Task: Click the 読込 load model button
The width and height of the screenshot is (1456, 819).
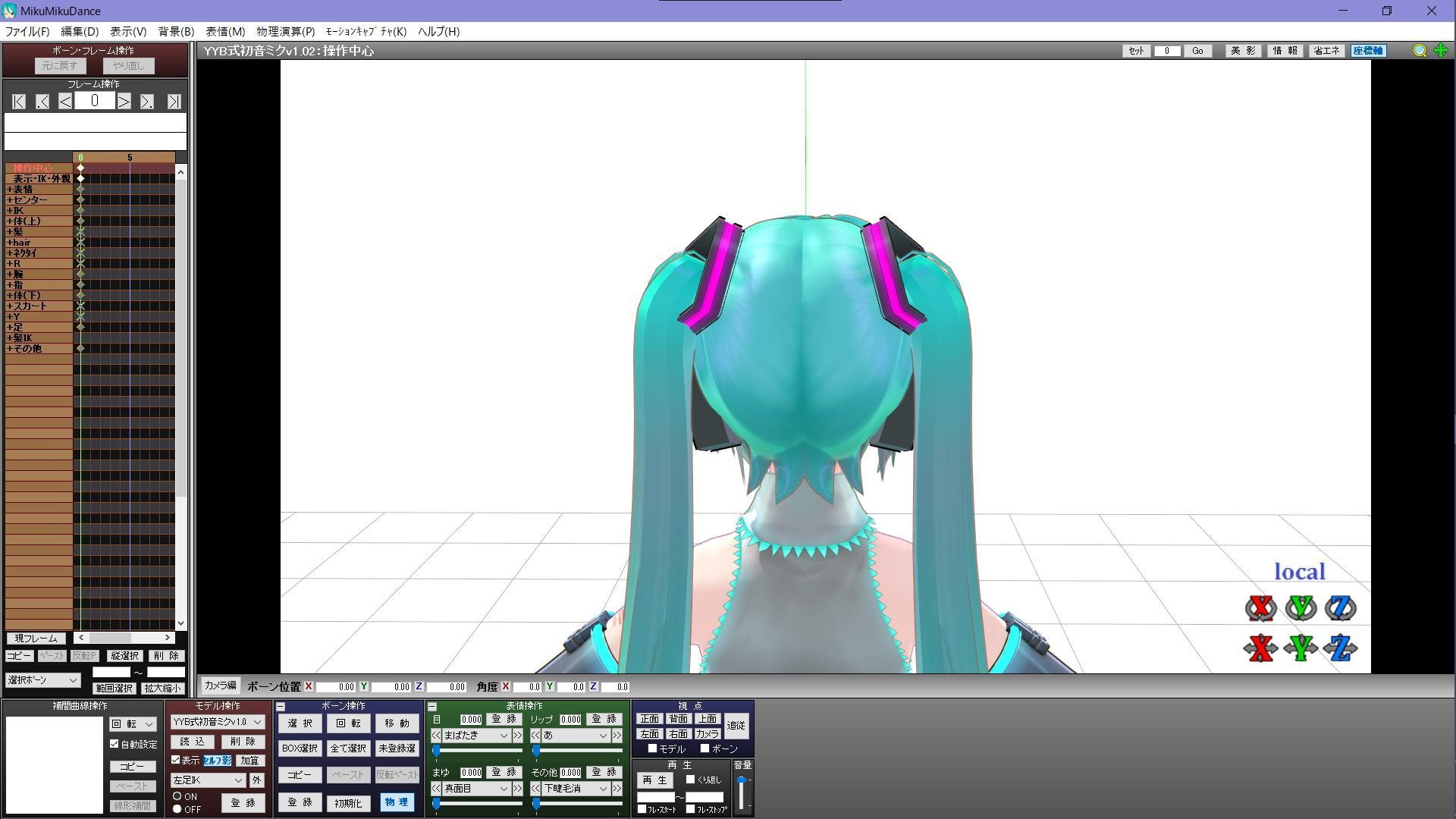Action: pos(193,742)
